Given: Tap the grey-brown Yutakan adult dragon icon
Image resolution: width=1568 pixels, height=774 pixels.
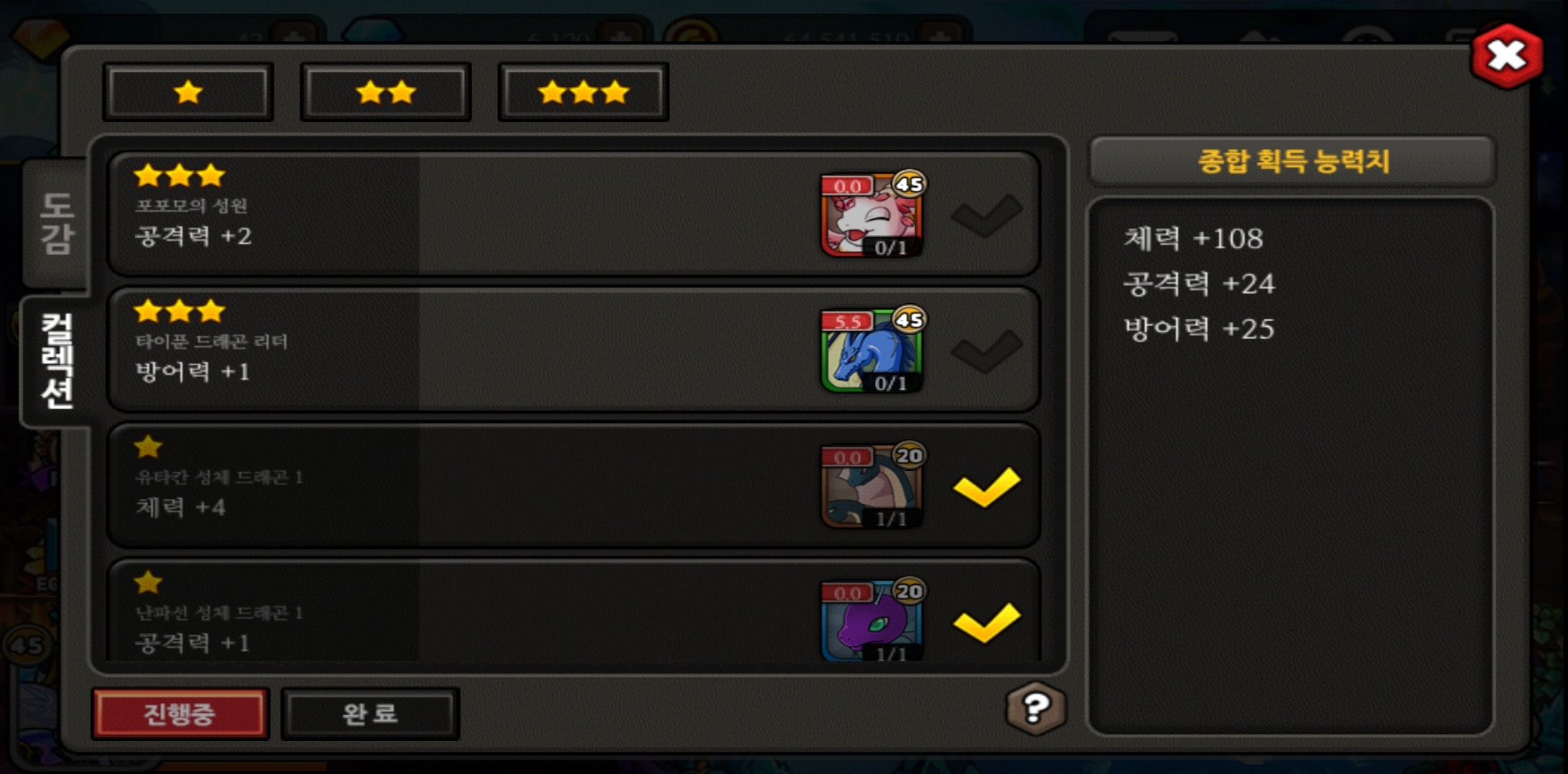Looking at the screenshot, I should pyautogui.click(x=871, y=487).
